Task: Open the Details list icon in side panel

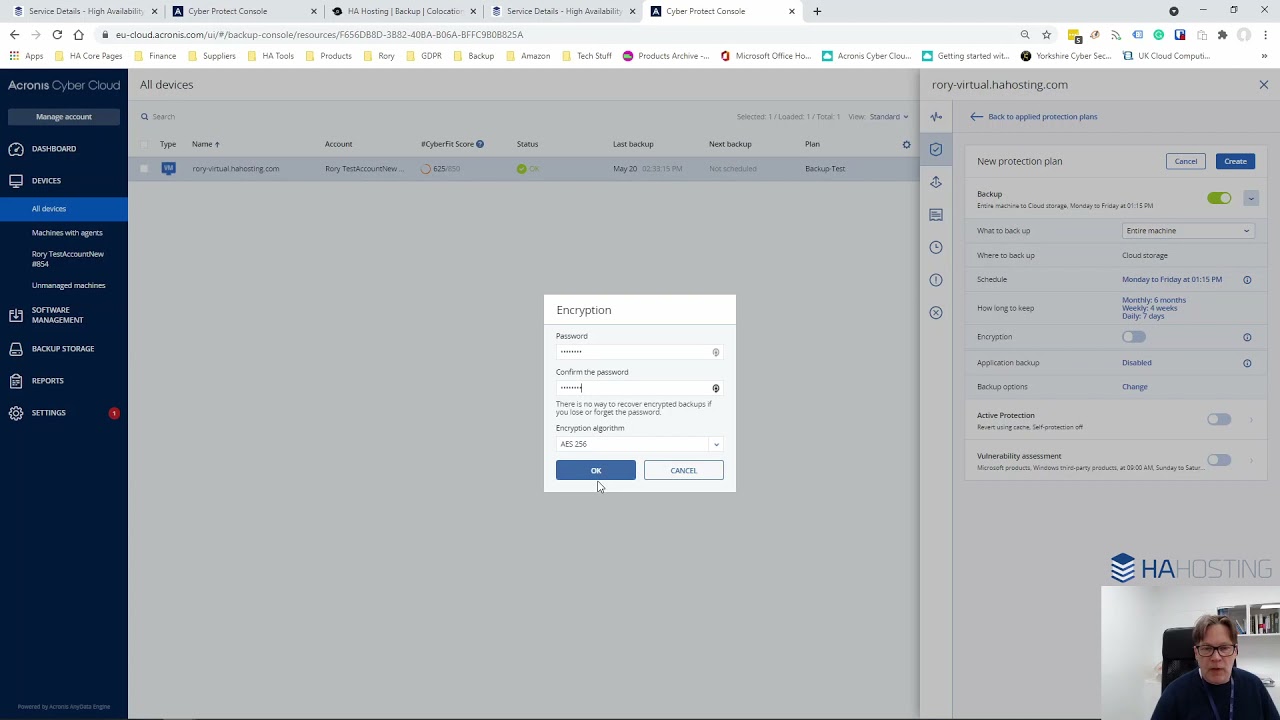Action: click(x=936, y=215)
